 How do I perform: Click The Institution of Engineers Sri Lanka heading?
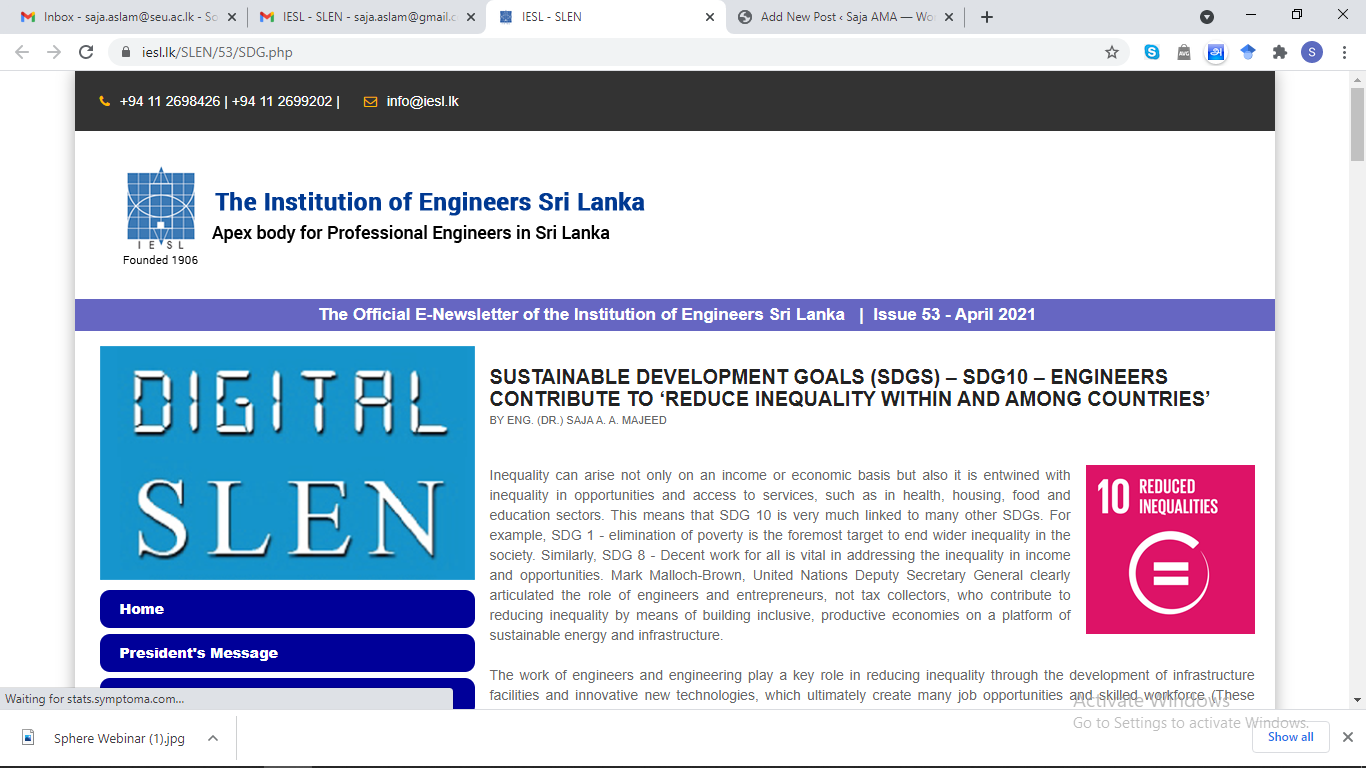tap(430, 202)
